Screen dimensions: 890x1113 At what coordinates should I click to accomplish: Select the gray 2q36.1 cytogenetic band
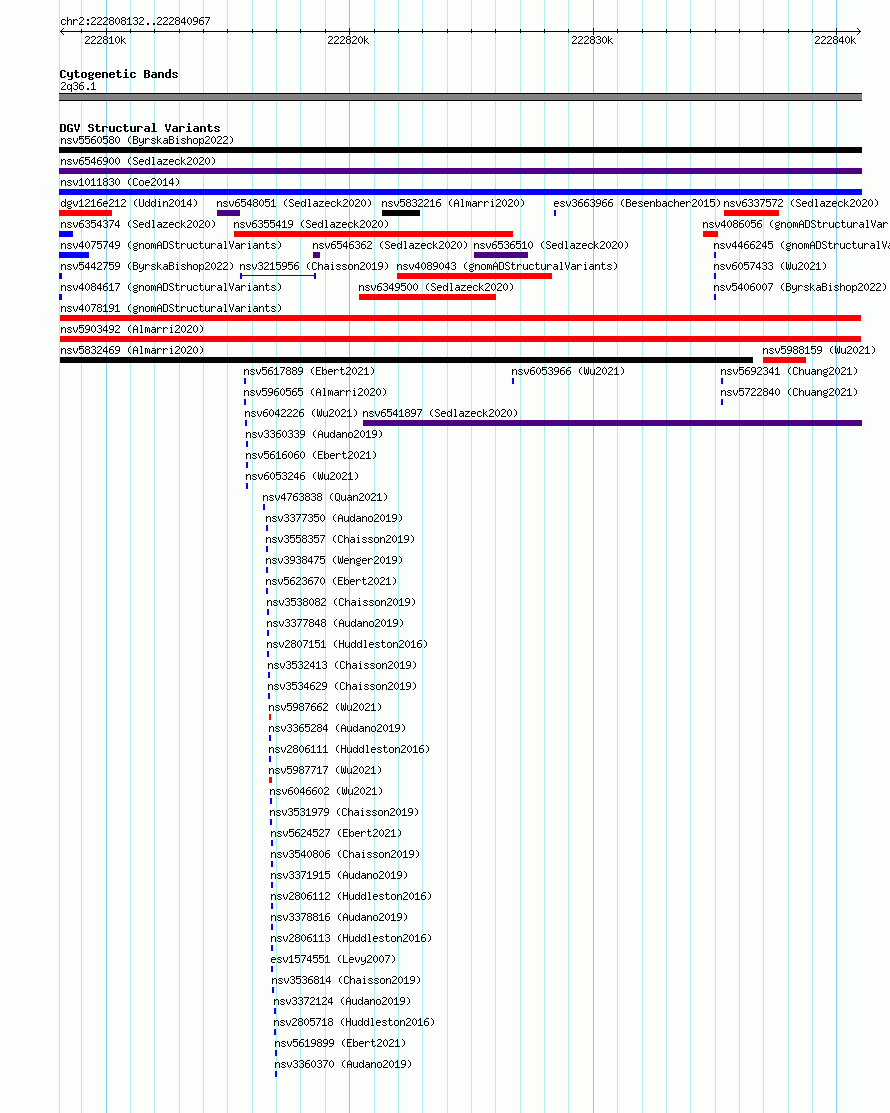(x=461, y=97)
